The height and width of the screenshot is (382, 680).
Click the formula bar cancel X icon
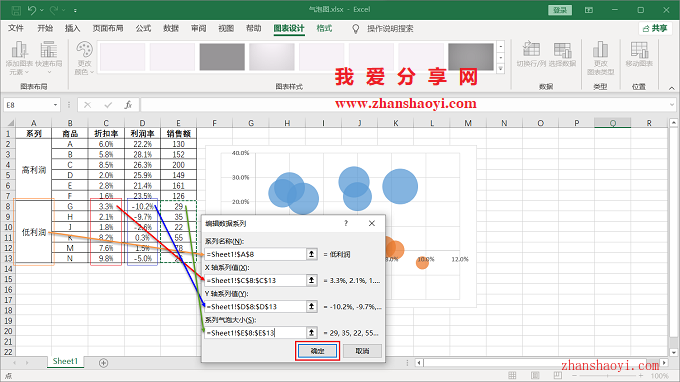88,105
